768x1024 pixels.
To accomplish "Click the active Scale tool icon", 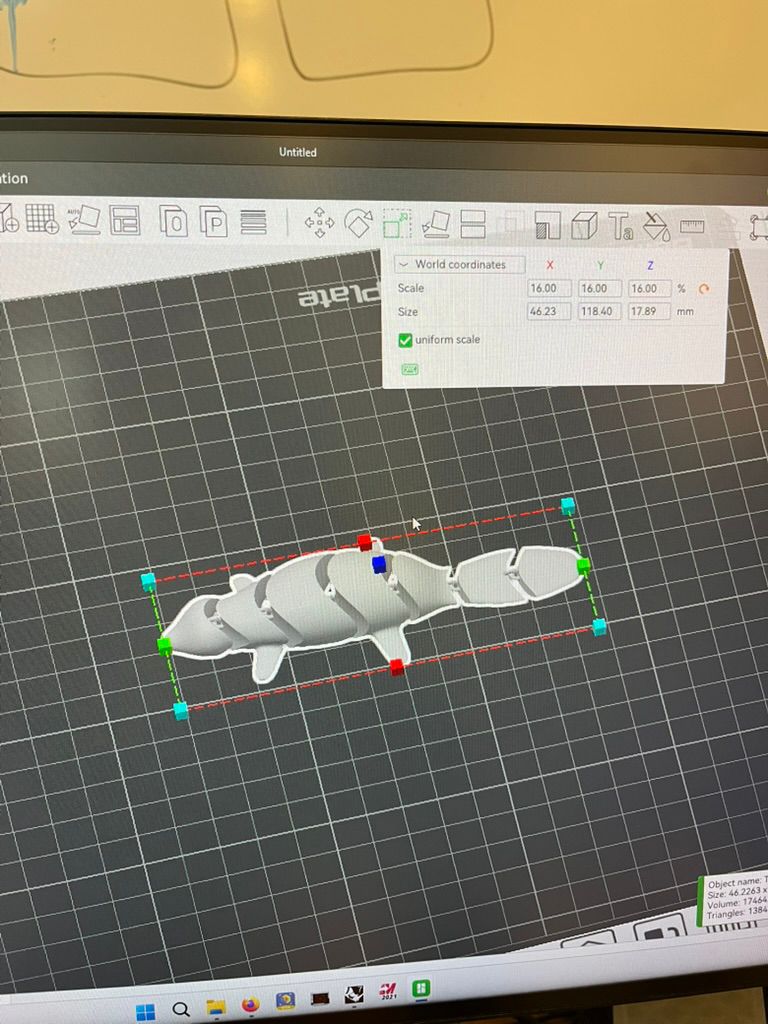I will (x=397, y=222).
